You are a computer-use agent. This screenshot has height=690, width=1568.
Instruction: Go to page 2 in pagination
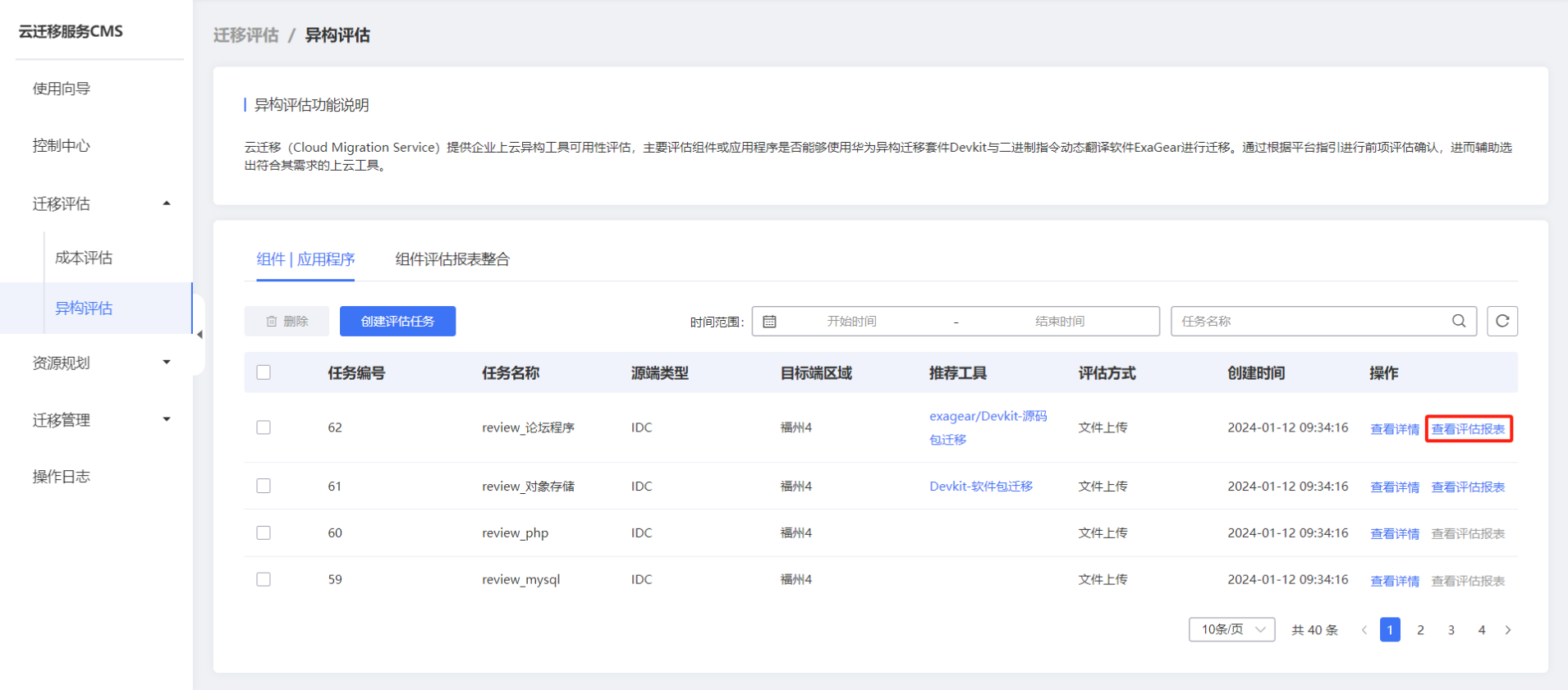click(x=1420, y=630)
